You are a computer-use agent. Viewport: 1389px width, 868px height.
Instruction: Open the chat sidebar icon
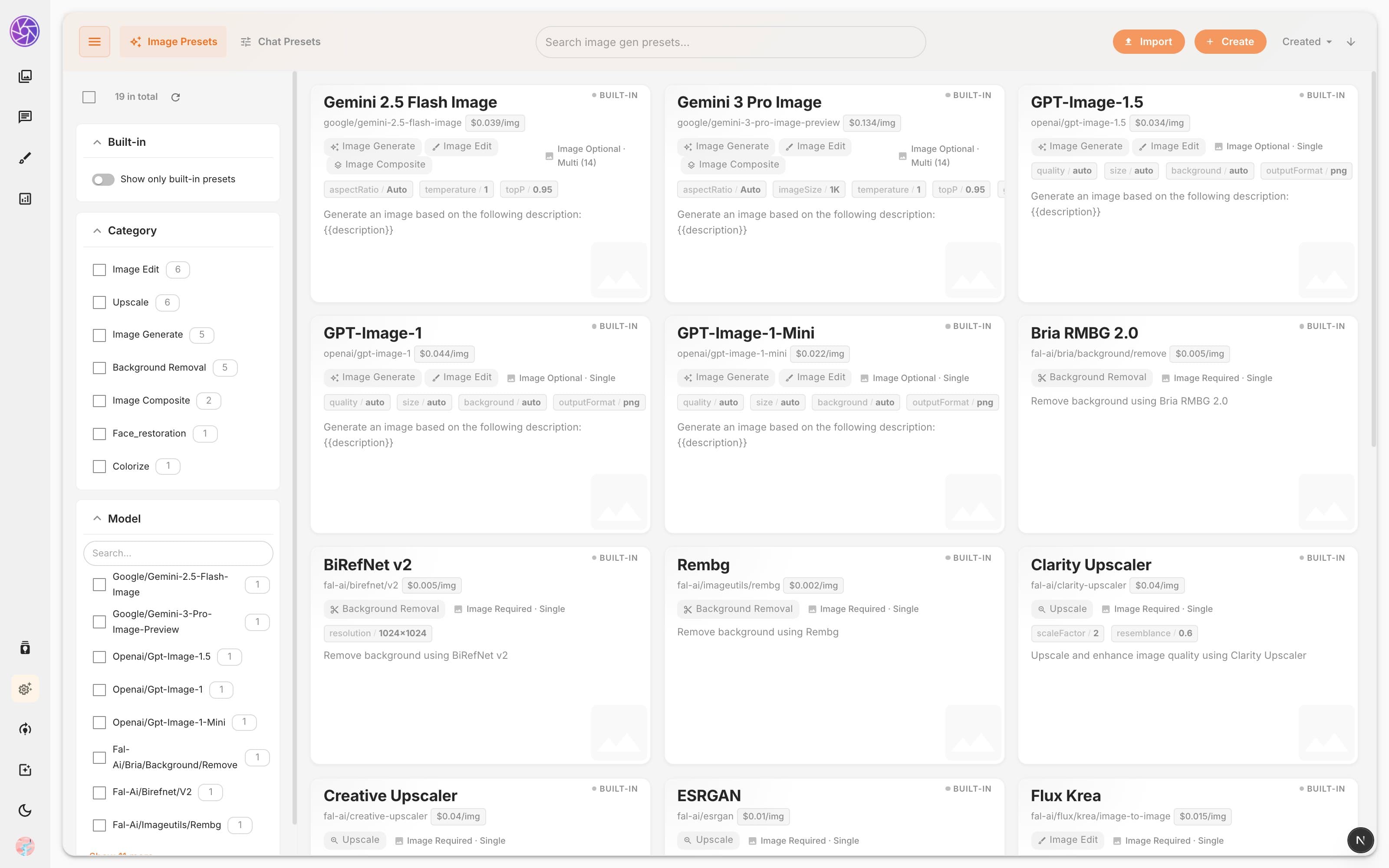[x=25, y=117]
